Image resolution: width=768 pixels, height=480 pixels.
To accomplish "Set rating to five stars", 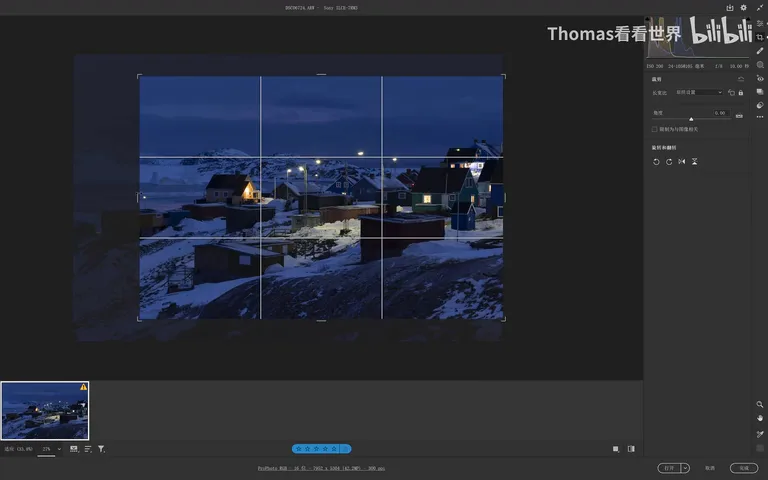I will coord(334,449).
